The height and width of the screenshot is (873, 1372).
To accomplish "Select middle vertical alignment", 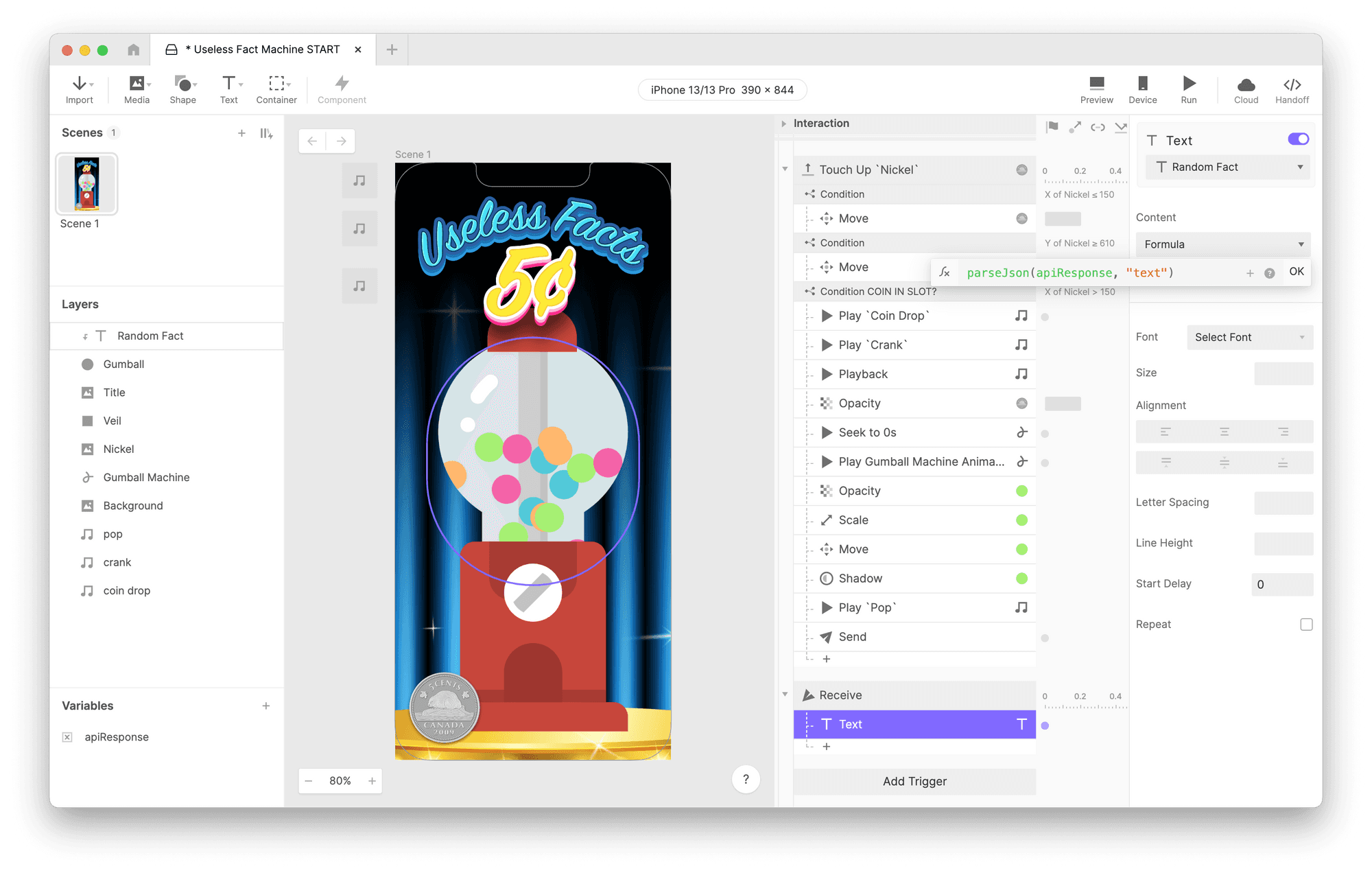I will [x=1225, y=463].
